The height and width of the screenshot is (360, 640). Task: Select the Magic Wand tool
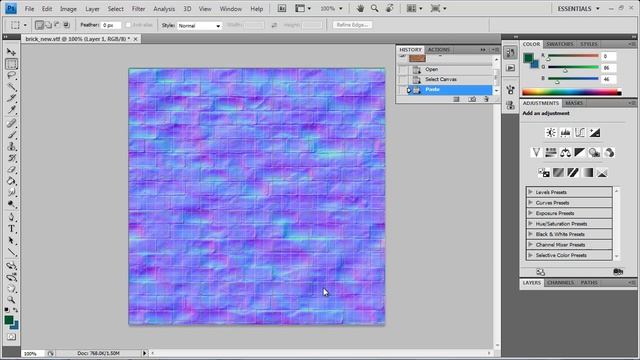click(x=11, y=87)
